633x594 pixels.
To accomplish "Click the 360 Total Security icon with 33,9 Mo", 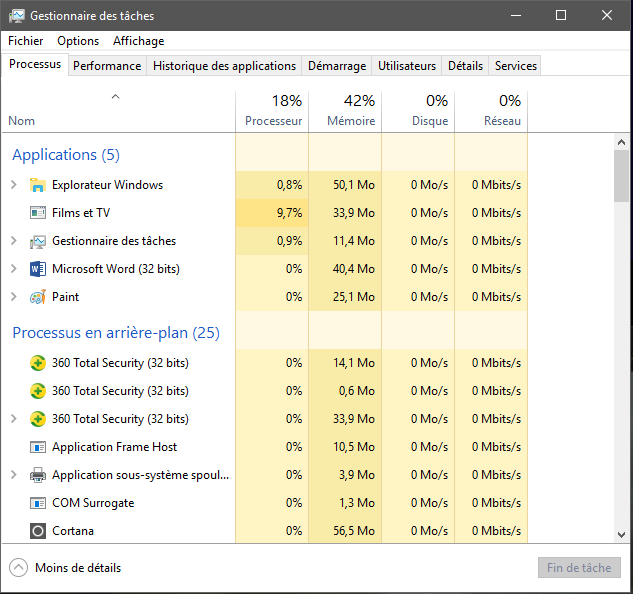I will [38, 419].
